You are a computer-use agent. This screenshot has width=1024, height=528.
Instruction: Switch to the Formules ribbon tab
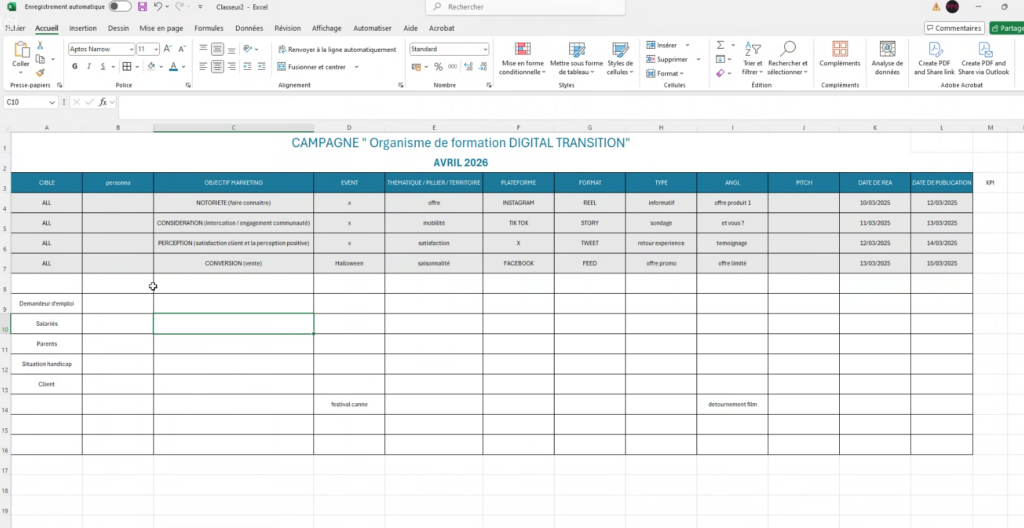pos(209,28)
